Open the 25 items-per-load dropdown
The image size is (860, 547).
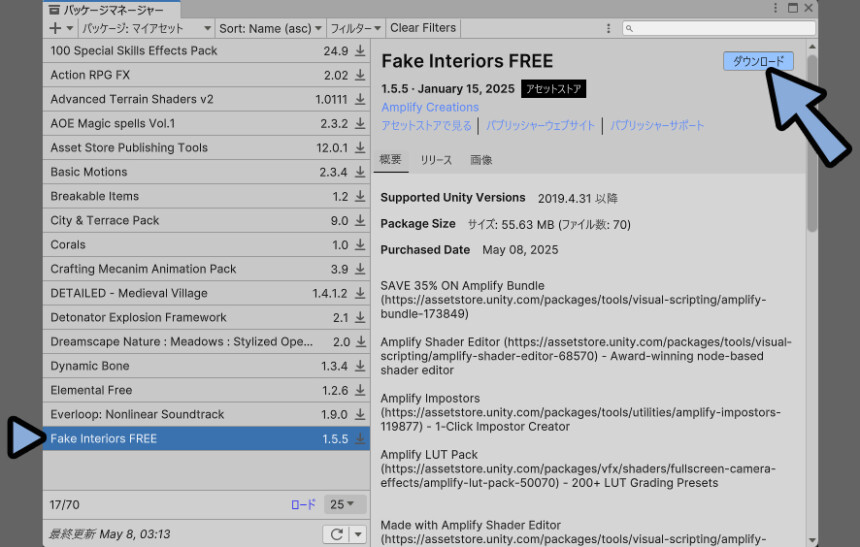pos(345,504)
